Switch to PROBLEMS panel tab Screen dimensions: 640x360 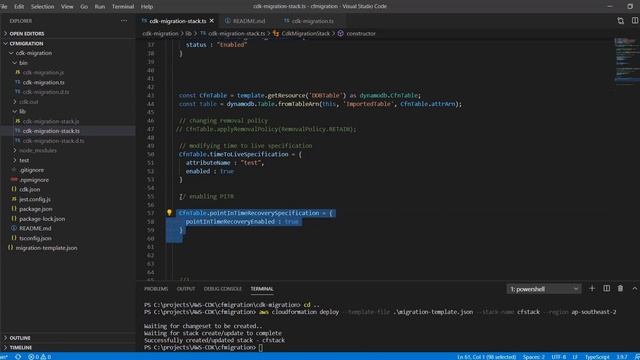coord(156,289)
